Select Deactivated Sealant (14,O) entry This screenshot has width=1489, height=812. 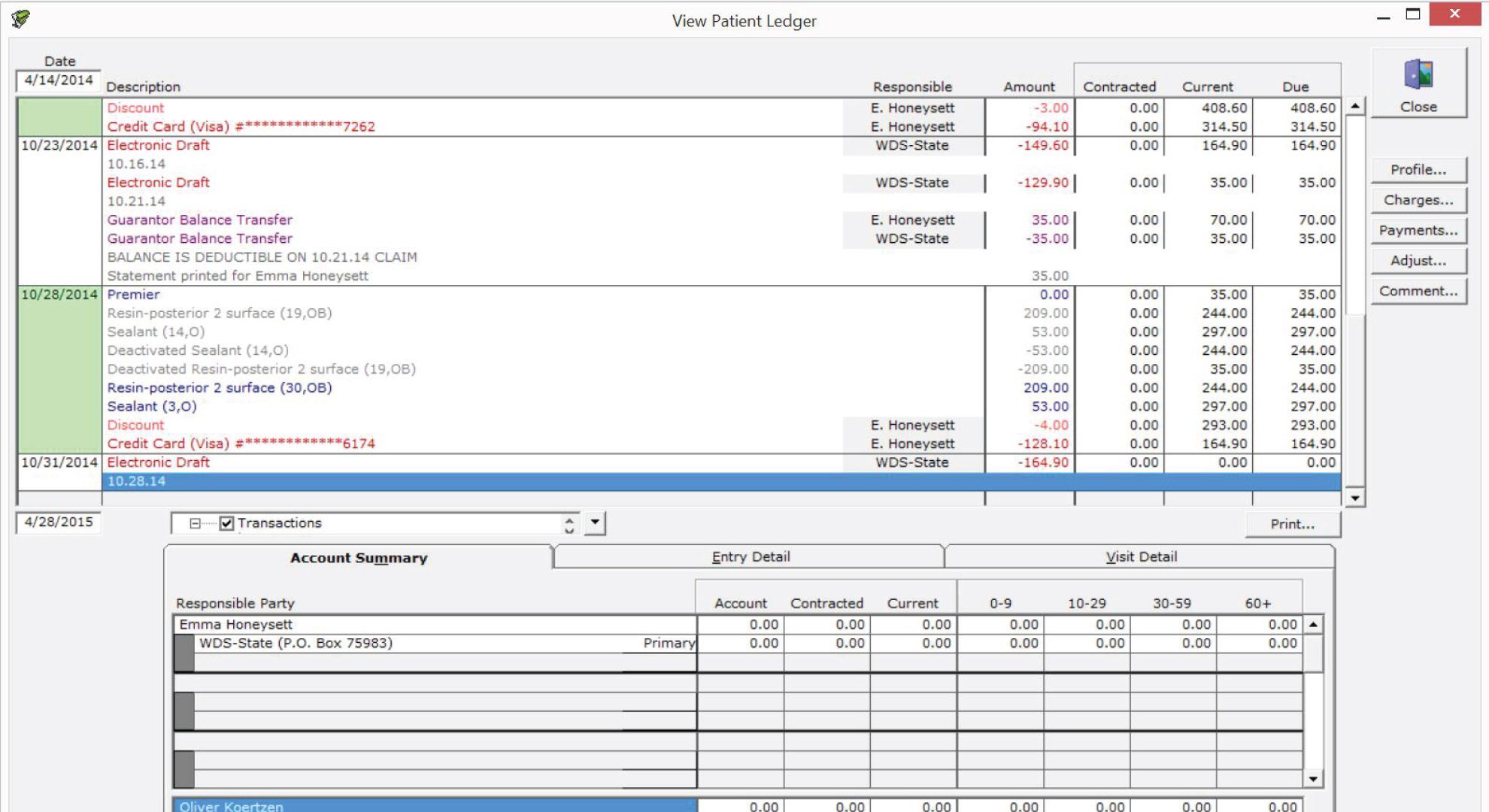click(x=721, y=350)
